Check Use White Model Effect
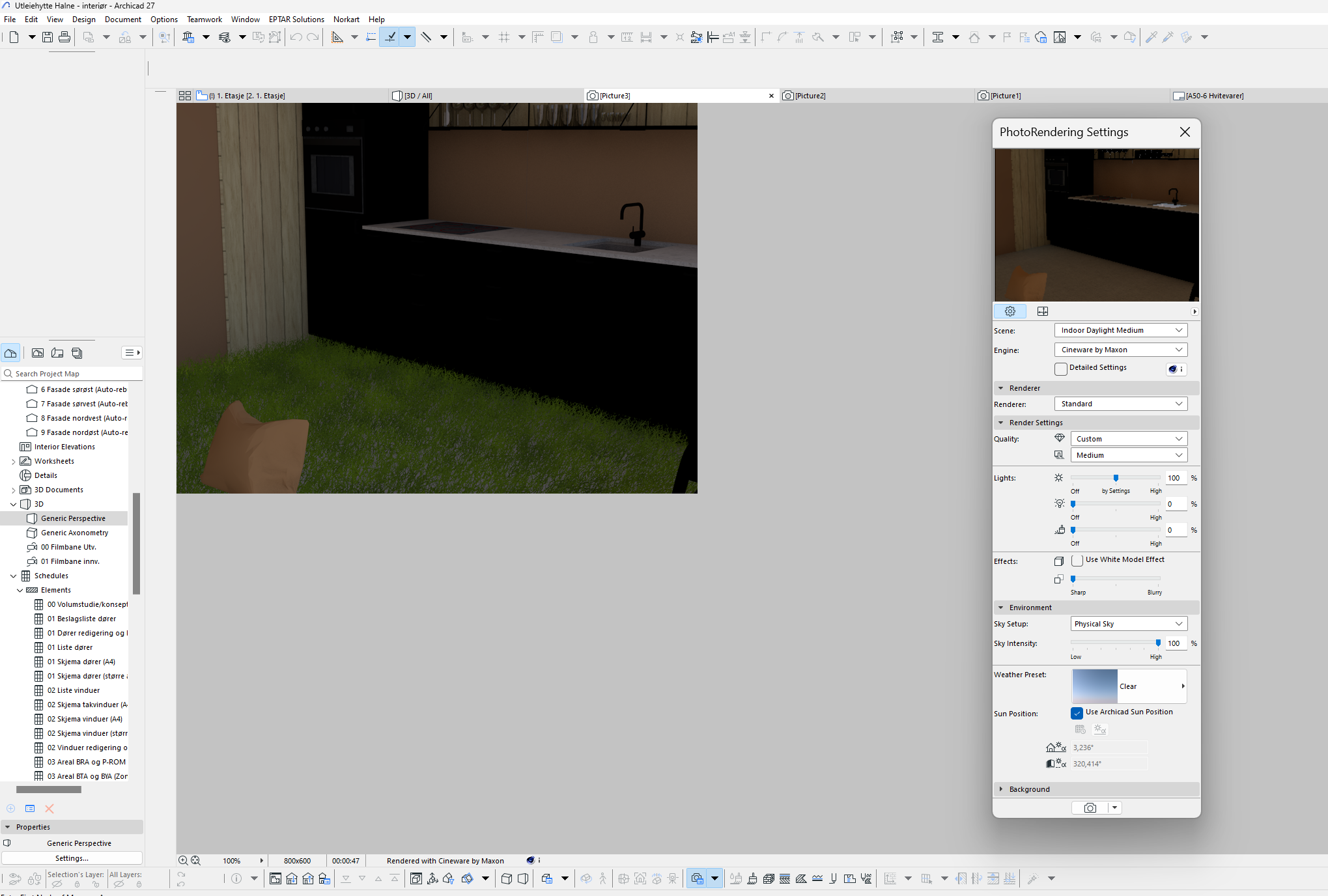The width and height of the screenshot is (1328, 896). point(1077,561)
